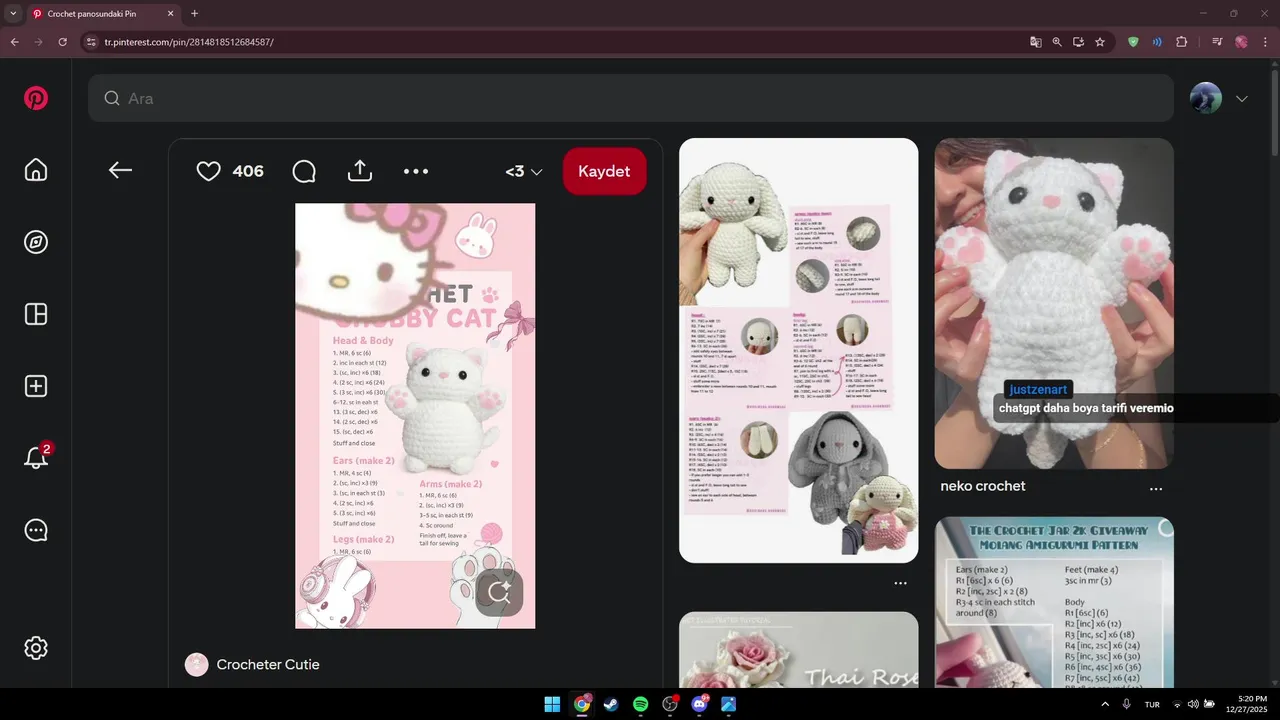
Task: Expand account menu chevron beside avatar
Action: (x=1242, y=98)
